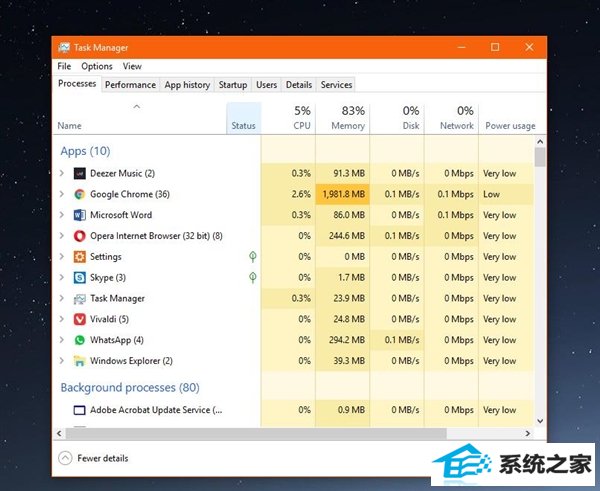The width and height of the screenshot is (600, 491).
Task: Expand the WhatsApp process group
Action: (62, 339)
